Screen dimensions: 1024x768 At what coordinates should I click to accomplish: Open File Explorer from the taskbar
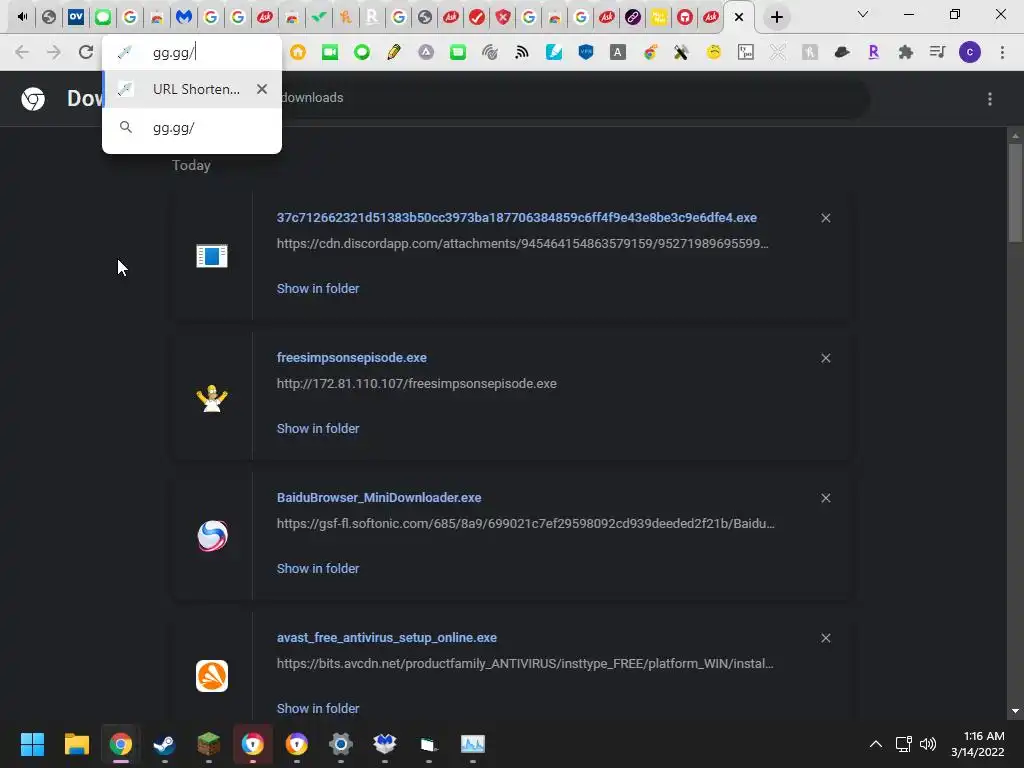(76, 744)
